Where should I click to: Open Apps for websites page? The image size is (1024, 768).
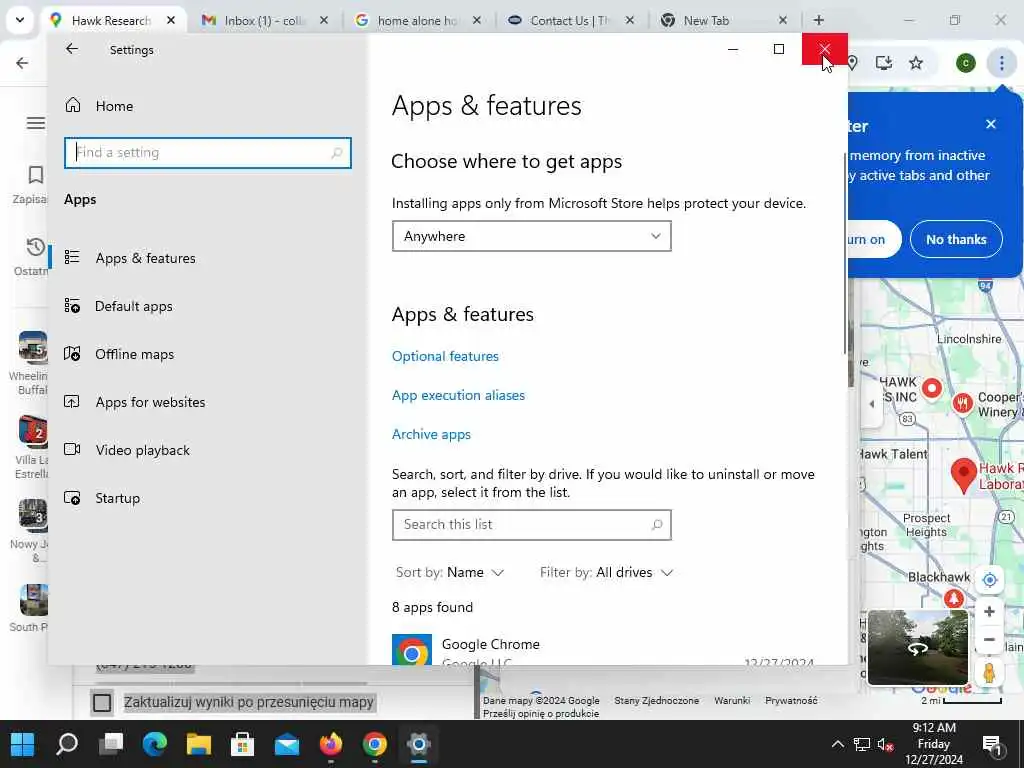150,402
